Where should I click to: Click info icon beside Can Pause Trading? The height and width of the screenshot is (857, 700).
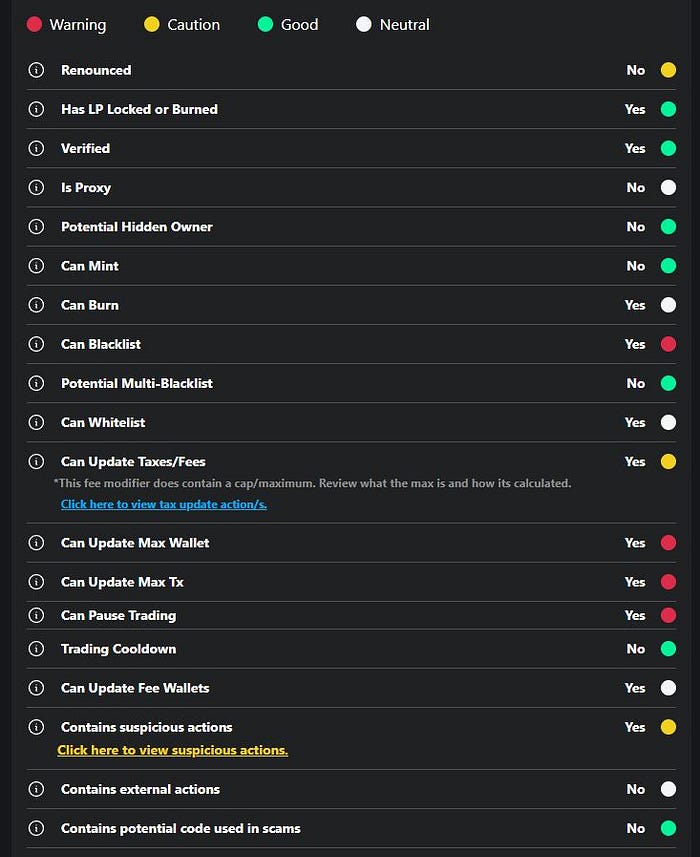coord(36,615)
